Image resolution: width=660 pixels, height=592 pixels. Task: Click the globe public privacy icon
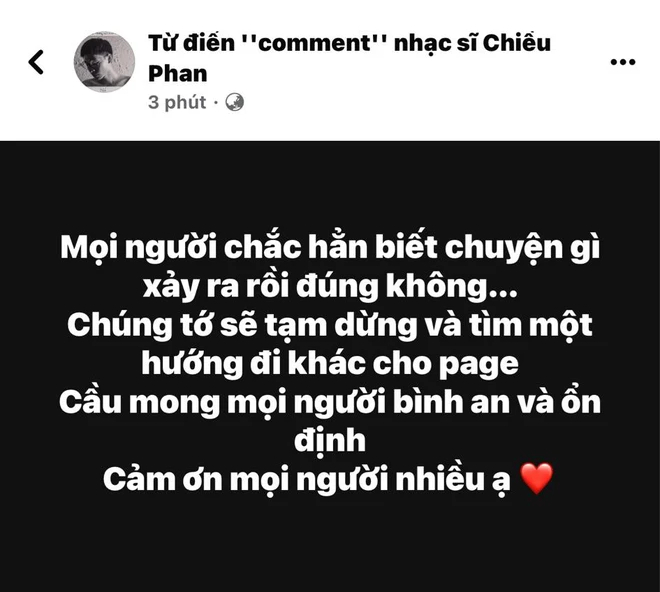[x=234, y=102]
